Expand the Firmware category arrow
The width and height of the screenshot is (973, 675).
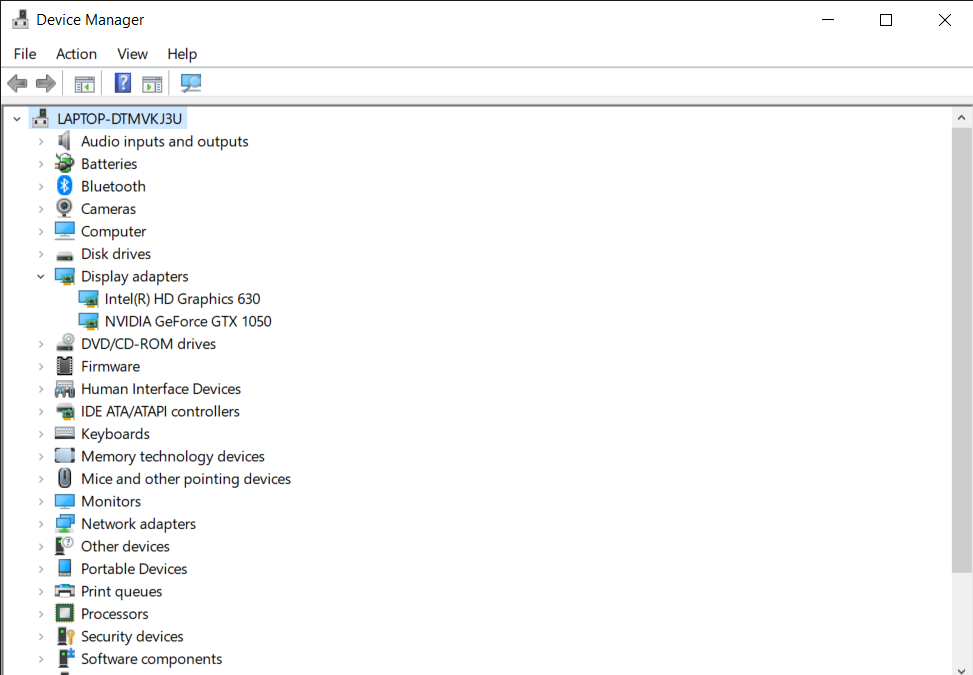(x=41, y=366)
